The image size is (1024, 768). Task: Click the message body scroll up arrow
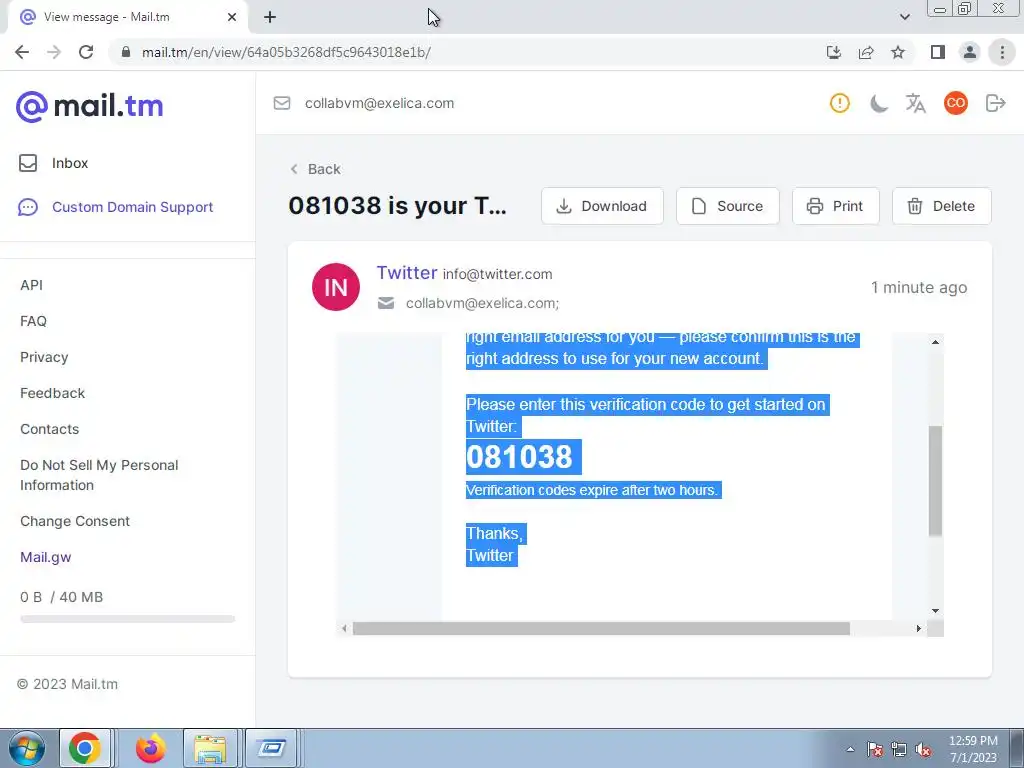point(935,342)
